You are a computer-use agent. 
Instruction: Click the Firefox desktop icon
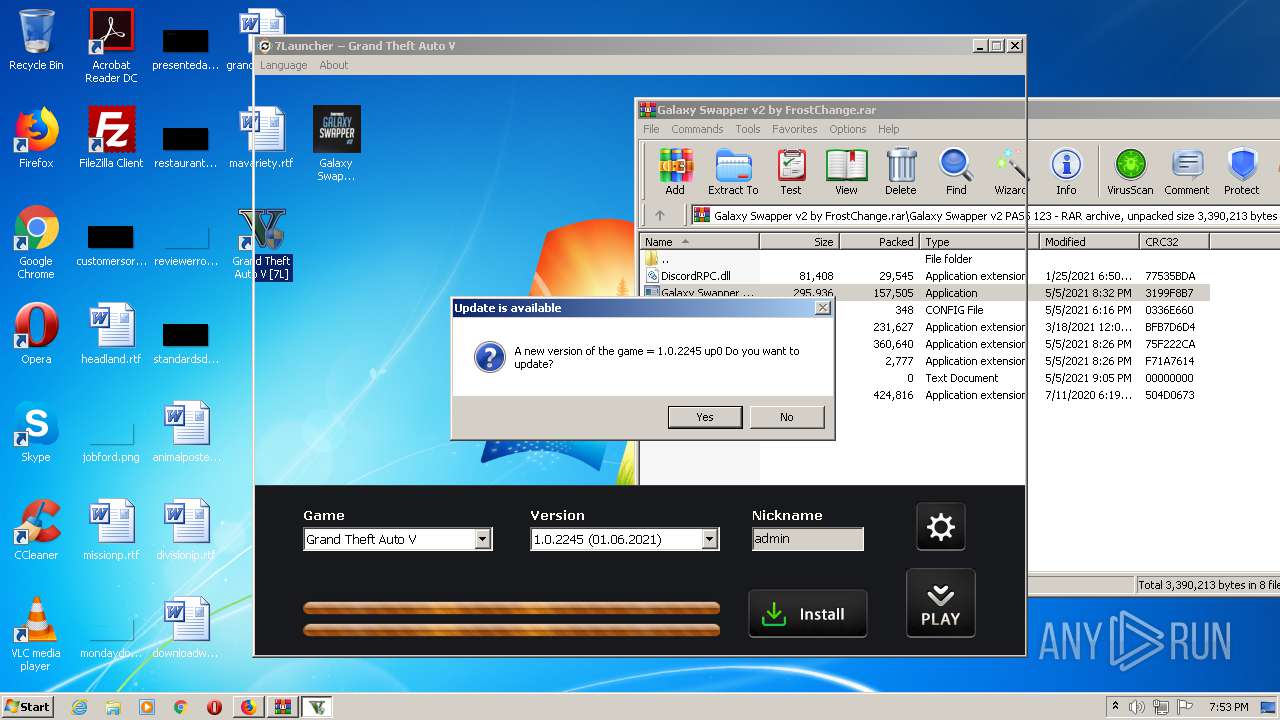pyautogui.click(x=36, y=138)
